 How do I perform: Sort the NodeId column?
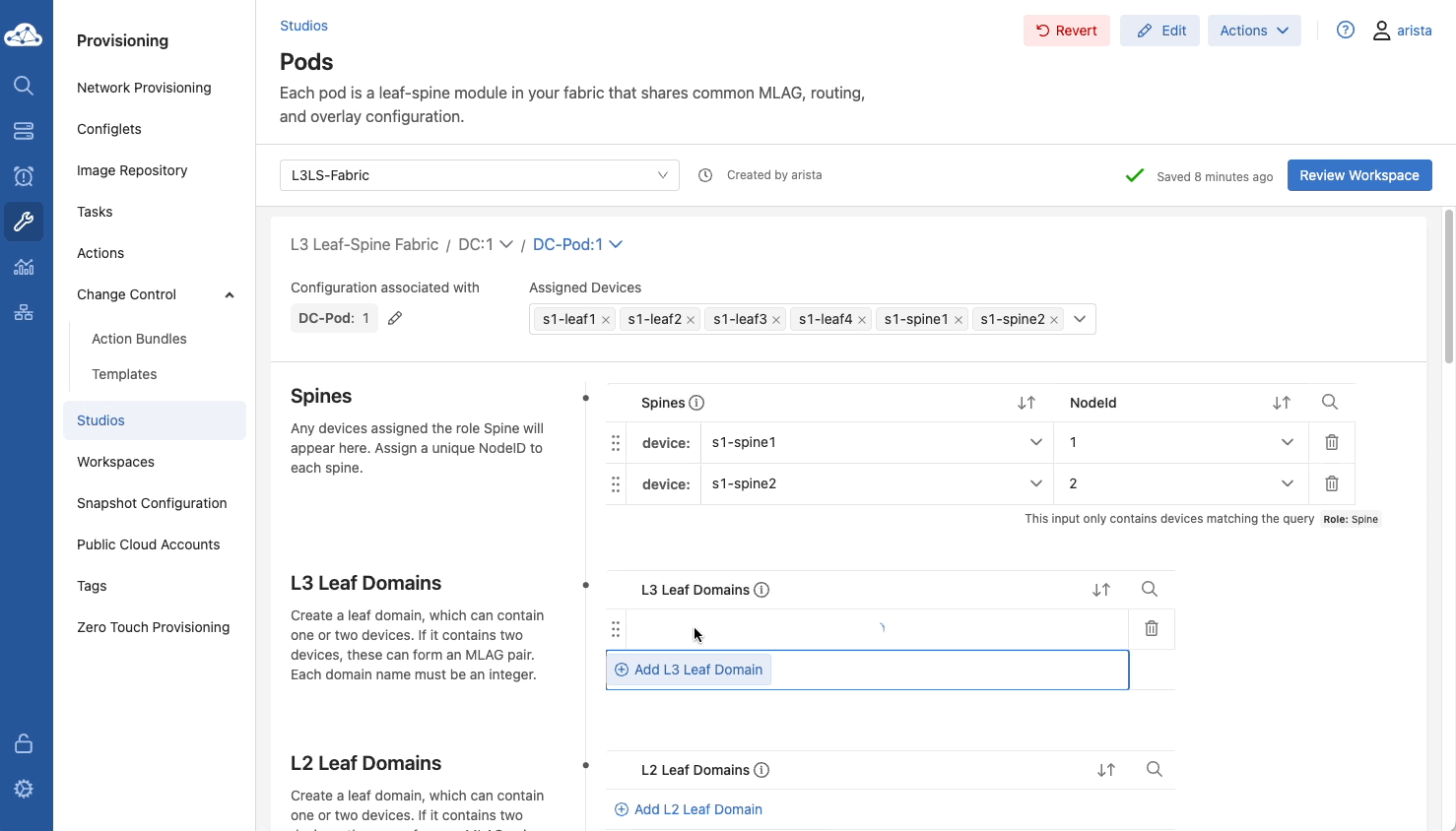pos(1281,403)
